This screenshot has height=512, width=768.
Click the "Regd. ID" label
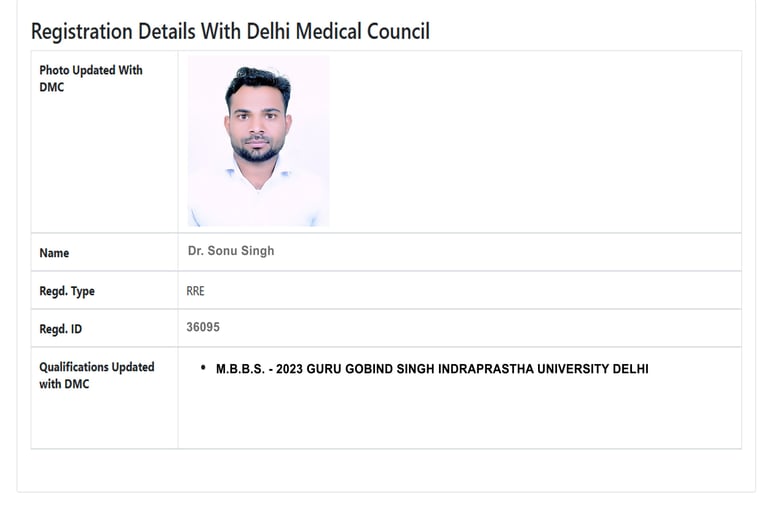[x=60, y=329]
